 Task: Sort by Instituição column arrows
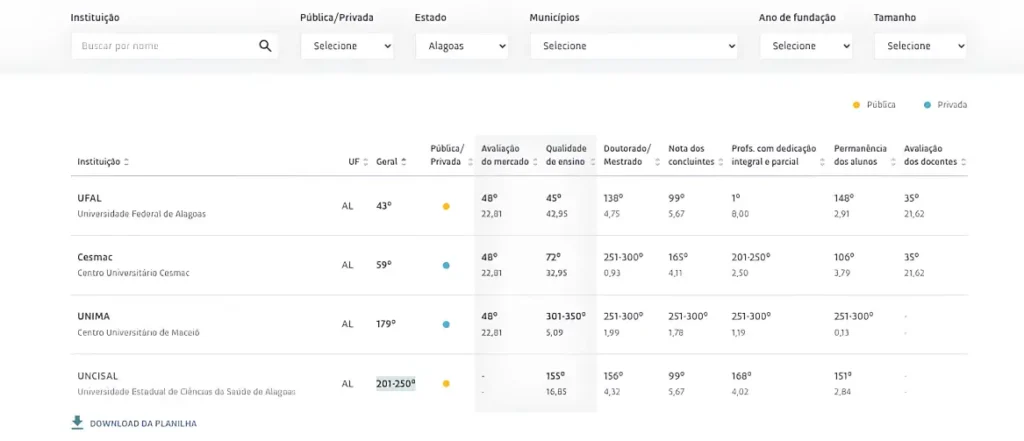pos(126,162)
